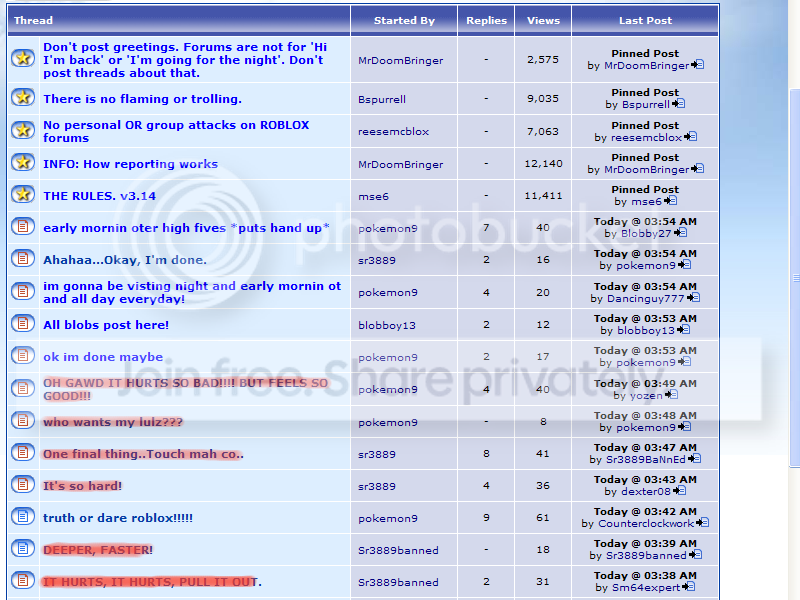Click the page vertical scrollbar
This screenshot has width=800, height=600.
[794, 278]
